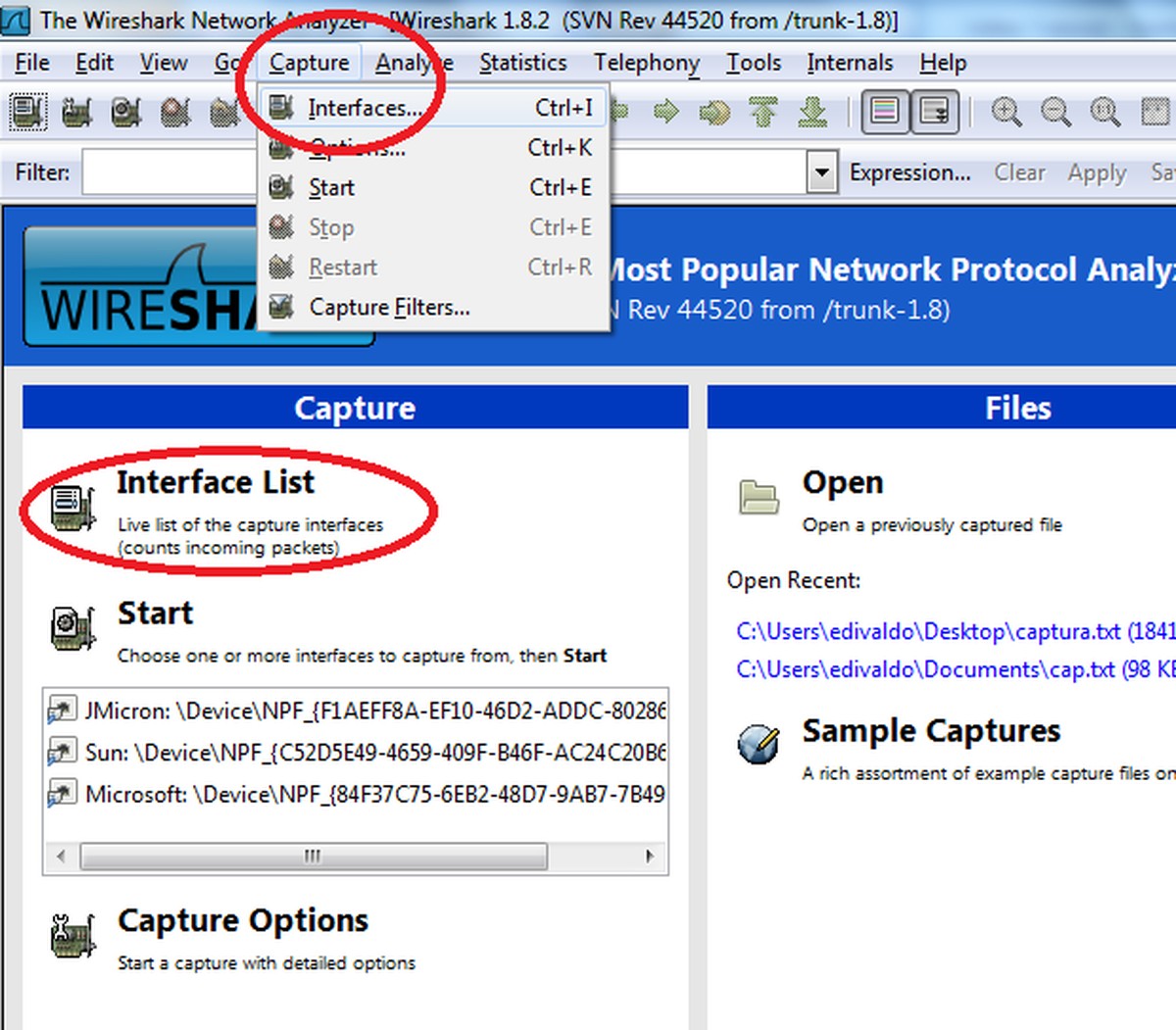Screen dimensions: 1176x1030
Task: Click the Sample Captures globe icon
Action: (759, 745)
